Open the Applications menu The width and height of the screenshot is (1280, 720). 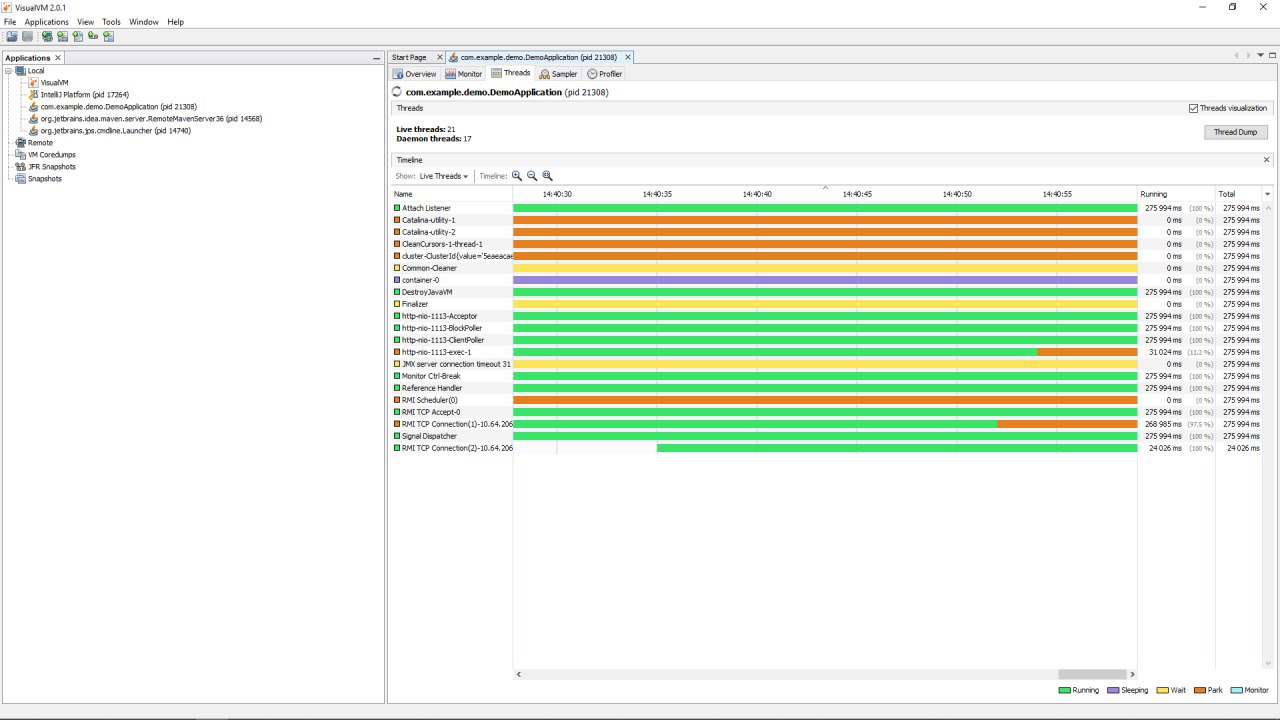(47, 22)
